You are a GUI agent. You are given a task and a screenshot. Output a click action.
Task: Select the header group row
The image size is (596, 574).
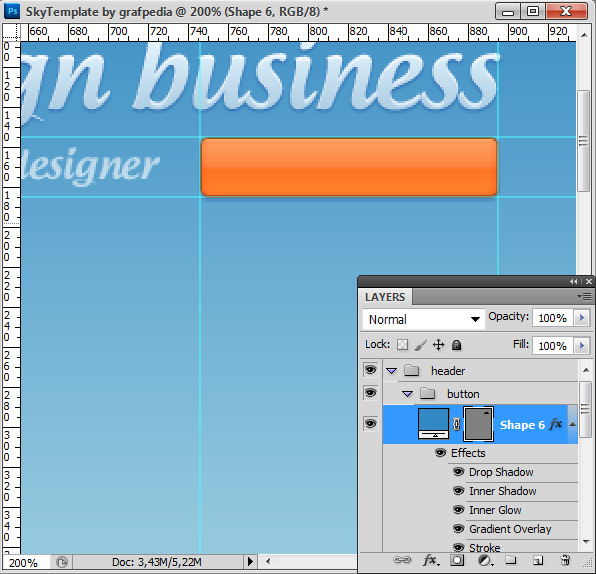coord(480,370)
